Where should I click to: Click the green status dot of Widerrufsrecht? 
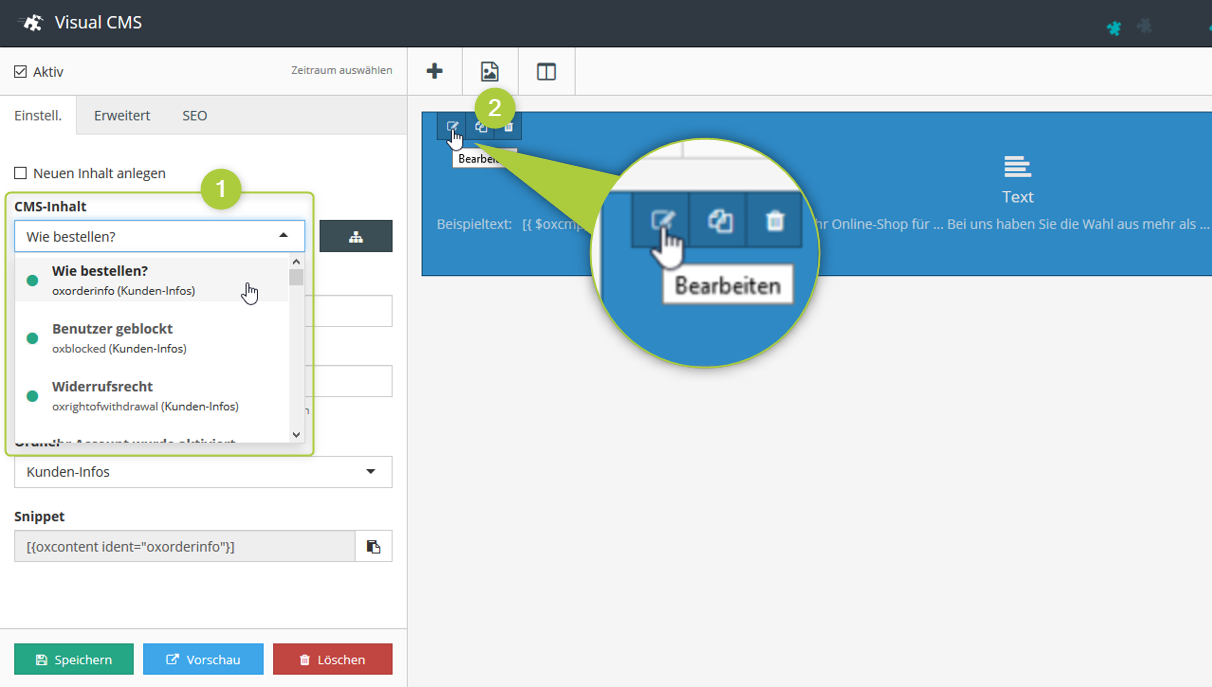click(32, 397)
